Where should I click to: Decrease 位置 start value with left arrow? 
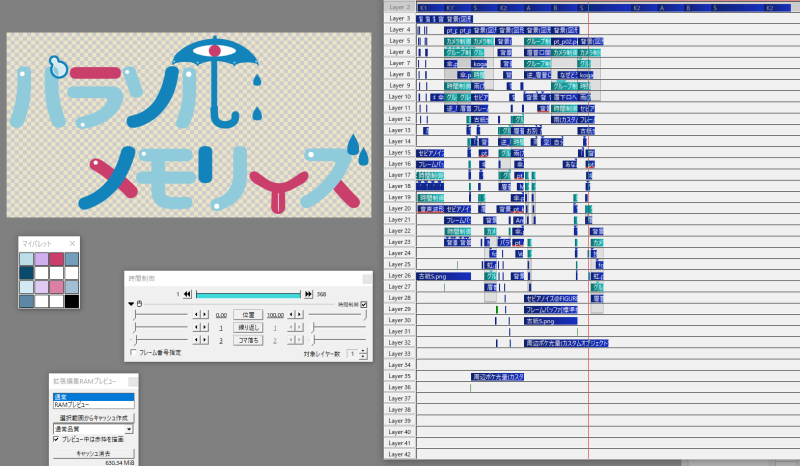(x=196, y=314)
